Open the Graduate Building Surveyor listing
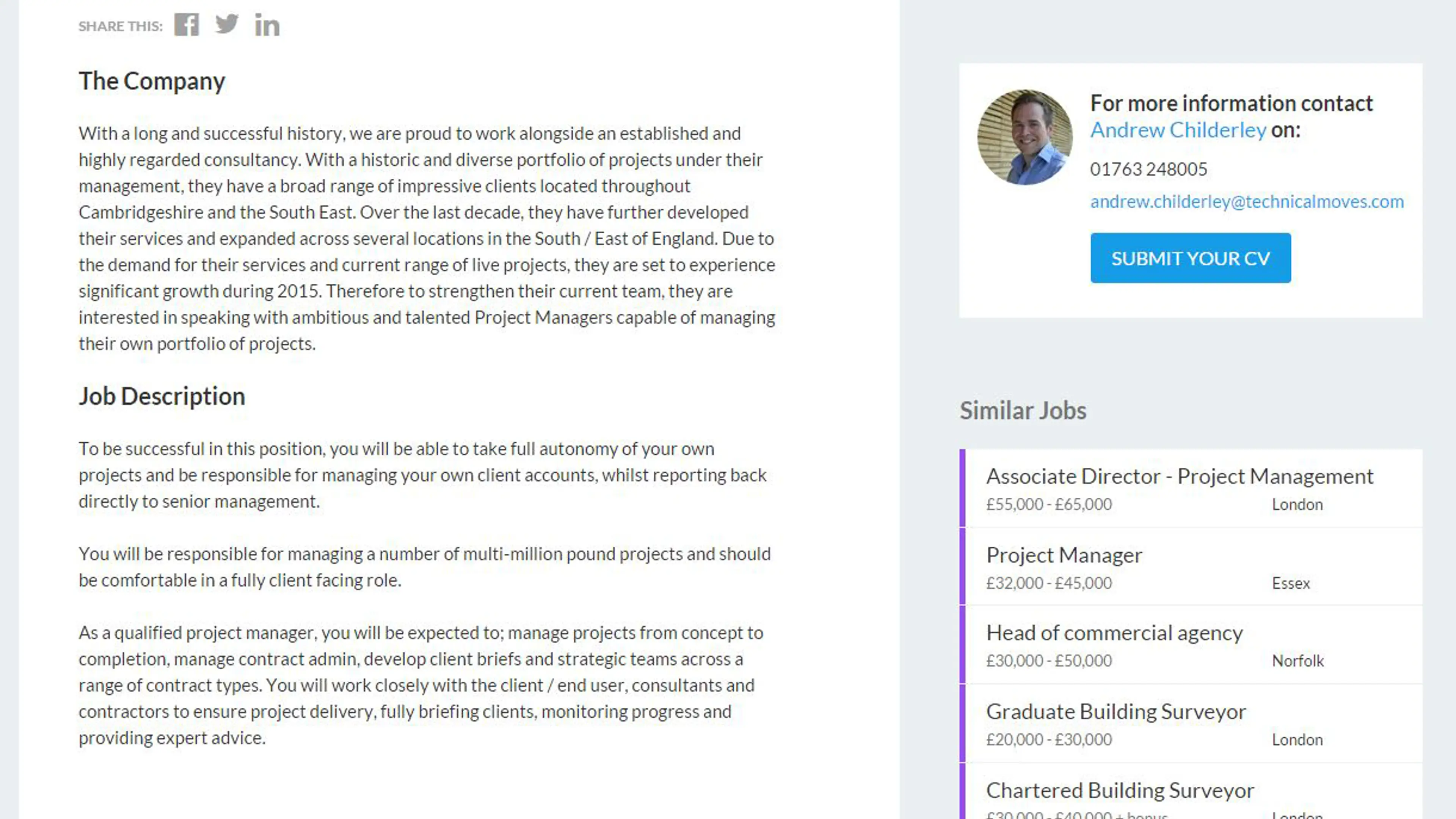Viewport: 1456px width, 819px height. tap(1116, 712)
